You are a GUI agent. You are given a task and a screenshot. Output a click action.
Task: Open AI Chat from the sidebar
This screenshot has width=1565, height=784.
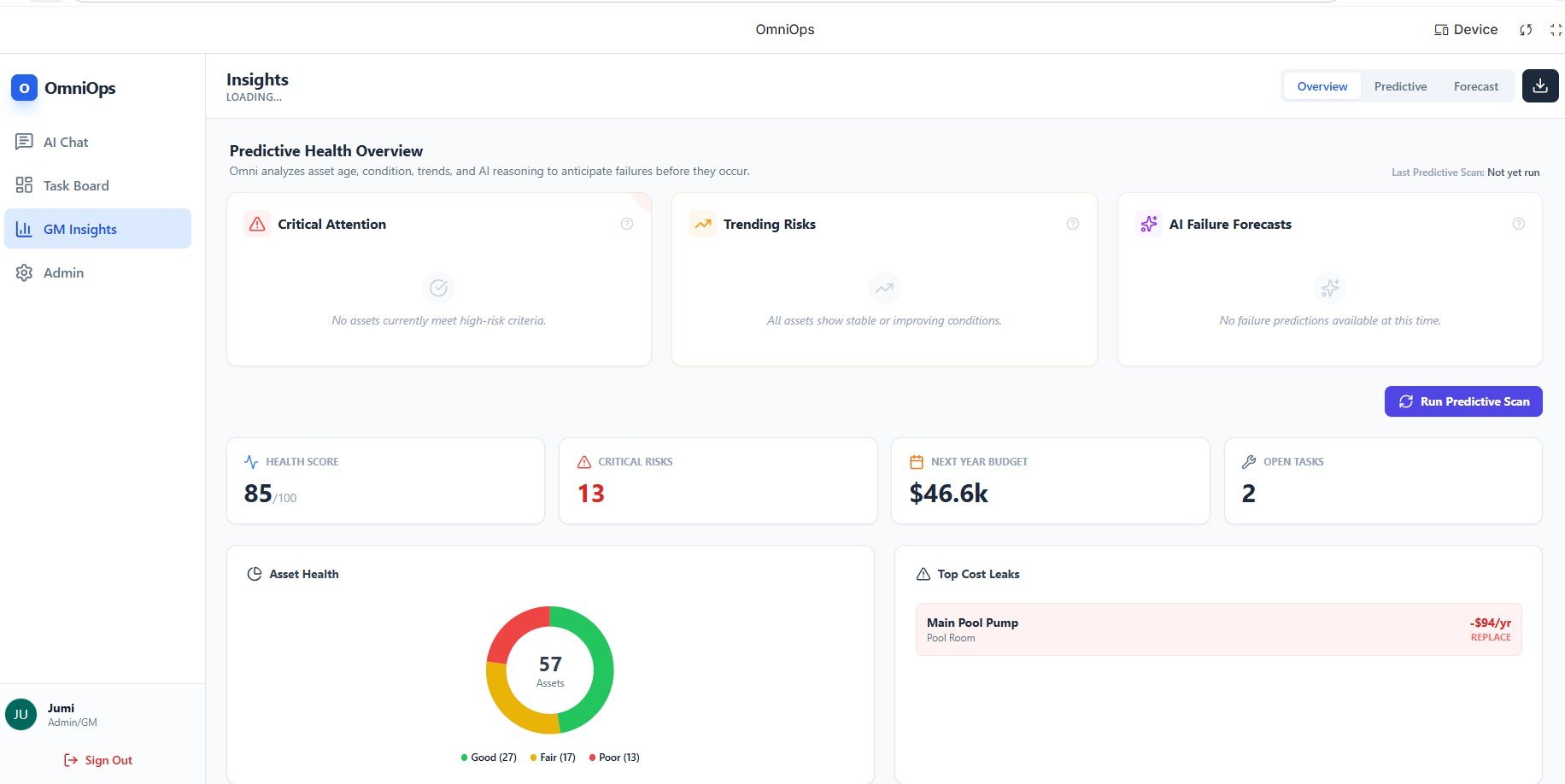(97, 142)
